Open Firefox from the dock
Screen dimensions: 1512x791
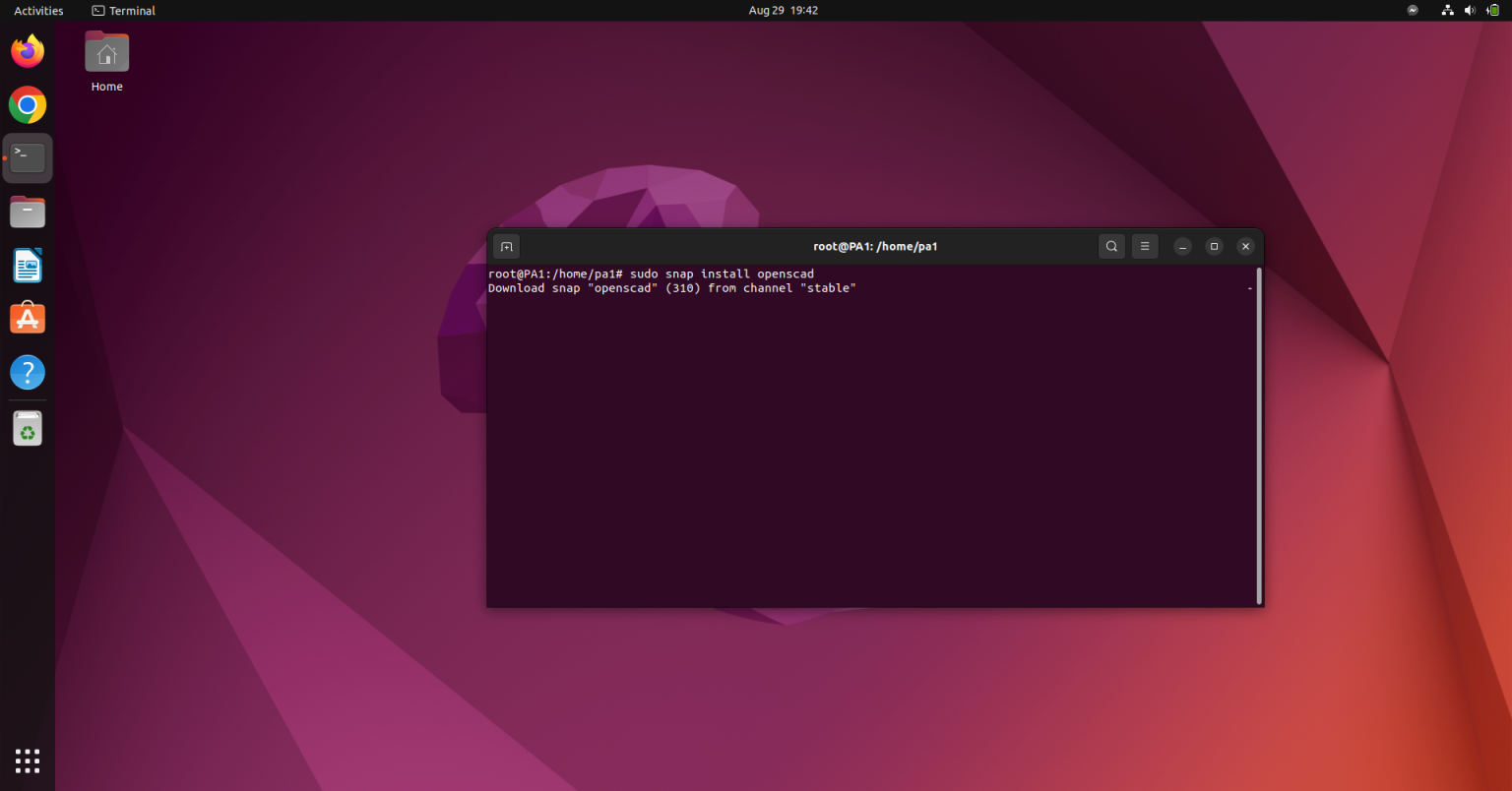click(x=27, y=51)
